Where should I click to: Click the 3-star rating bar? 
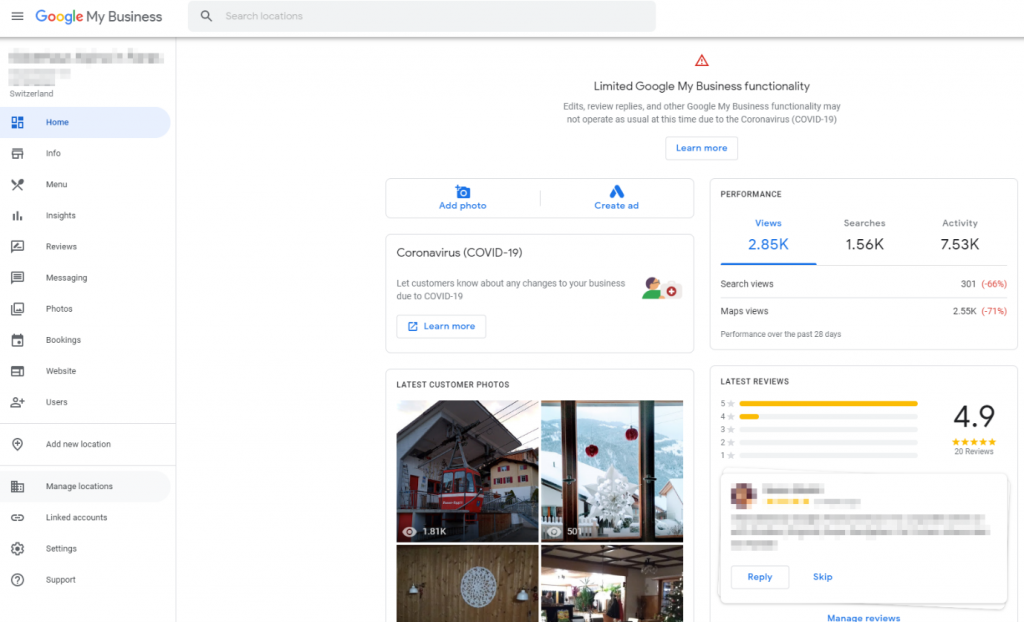pyautogui.click(x=828, y=430)
